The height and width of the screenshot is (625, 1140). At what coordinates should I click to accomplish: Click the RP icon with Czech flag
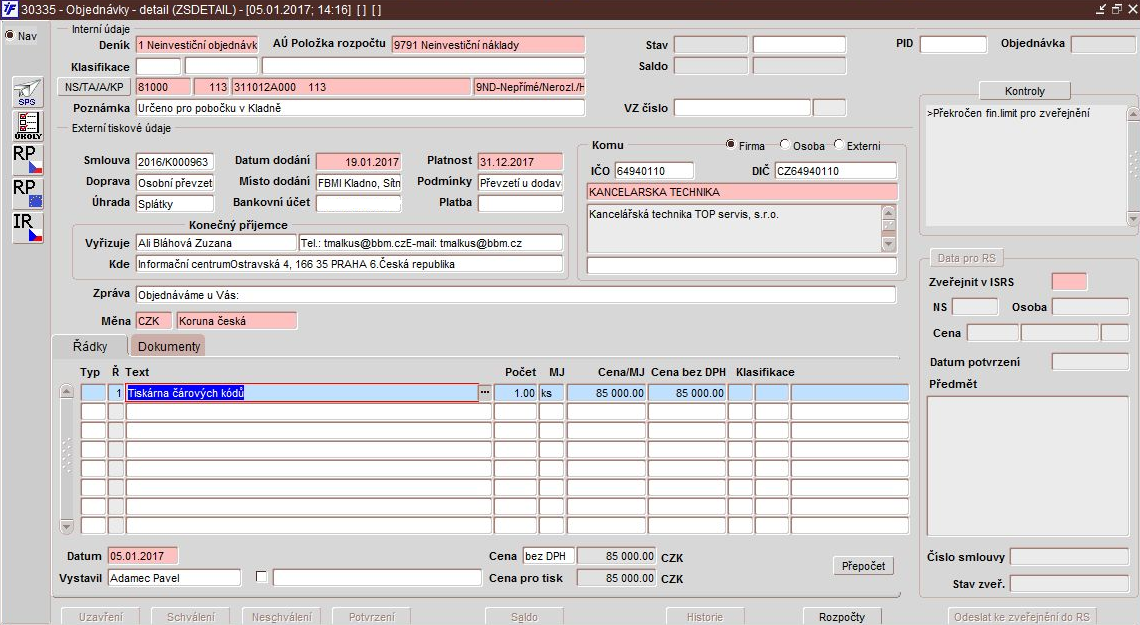coord(28,159)
